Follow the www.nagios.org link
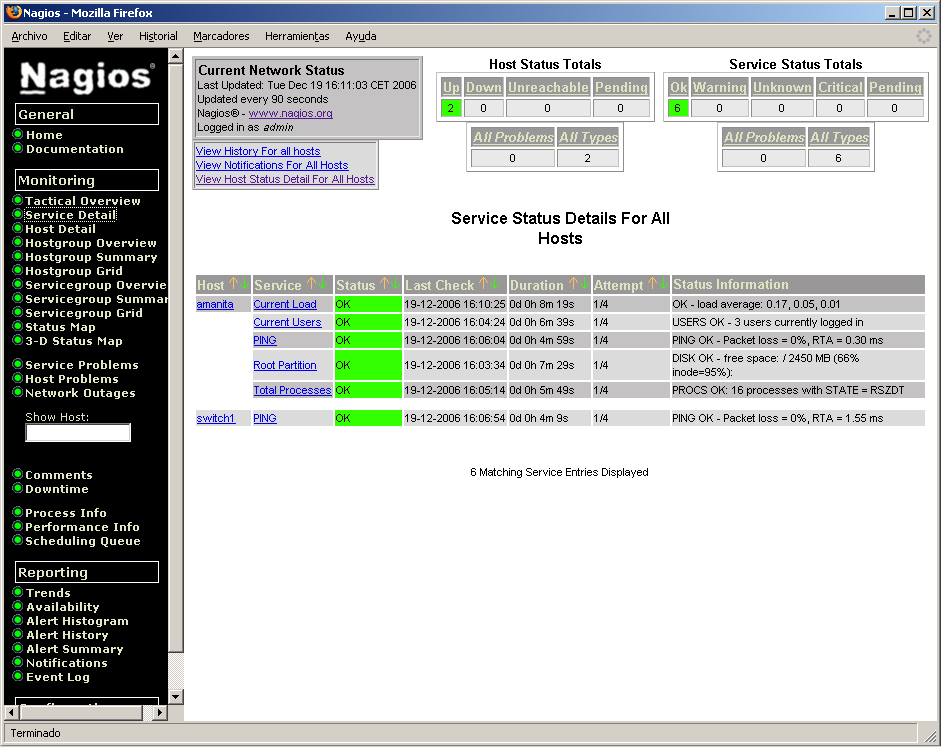Viewport: 941px width, 747px height. [290, 113]
